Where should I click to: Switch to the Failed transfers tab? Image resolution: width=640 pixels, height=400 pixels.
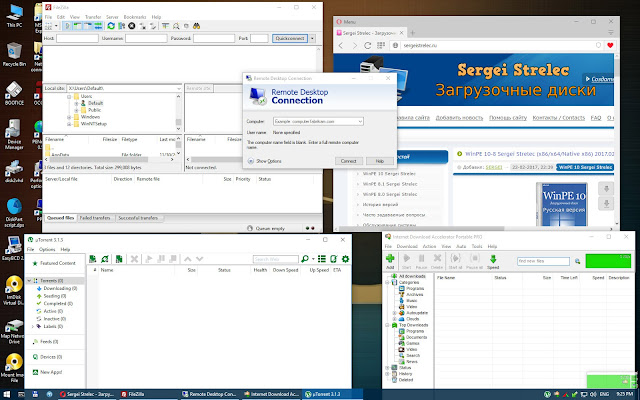pyautogui.click(x=95, y=218)
